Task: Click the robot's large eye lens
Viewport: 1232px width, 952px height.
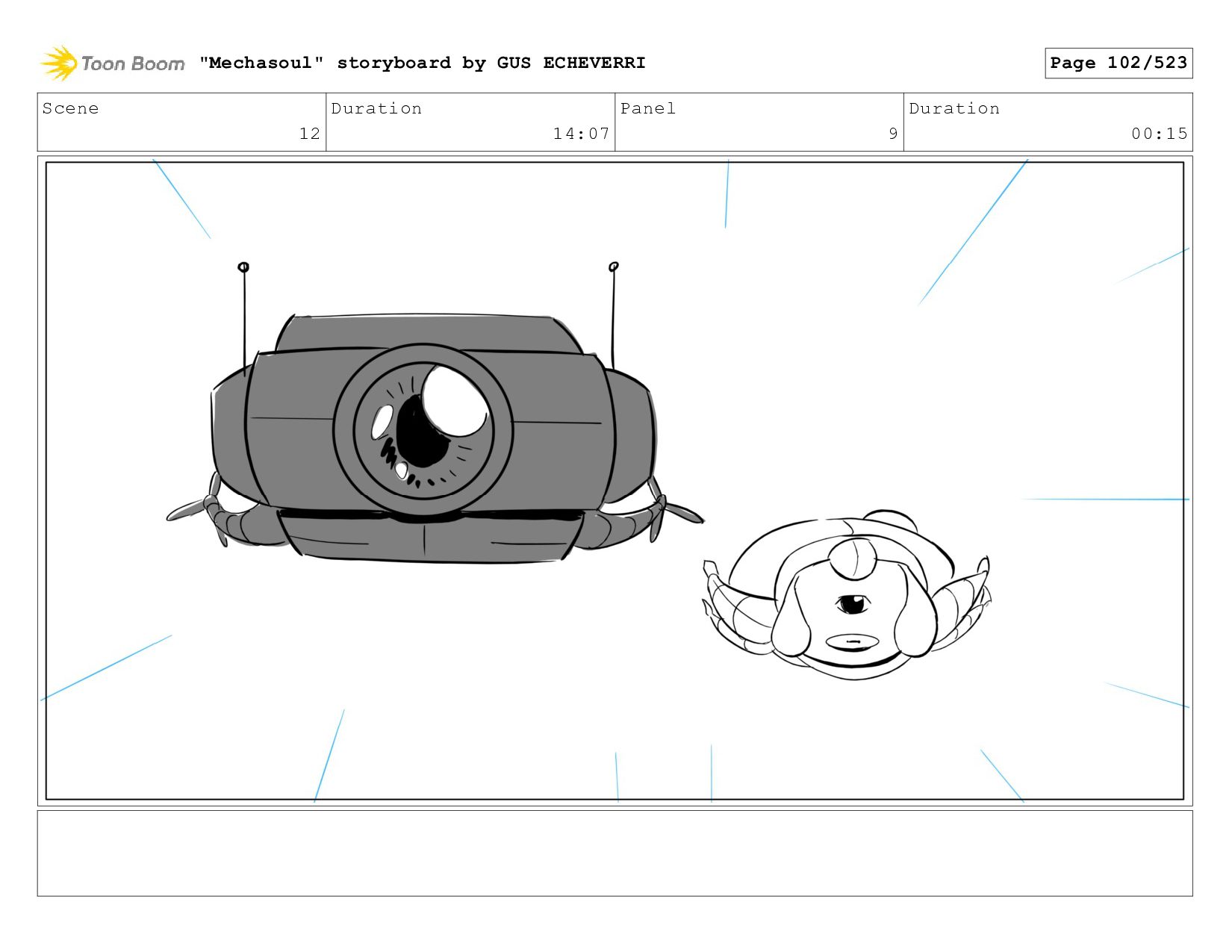Action: point(423,429)
